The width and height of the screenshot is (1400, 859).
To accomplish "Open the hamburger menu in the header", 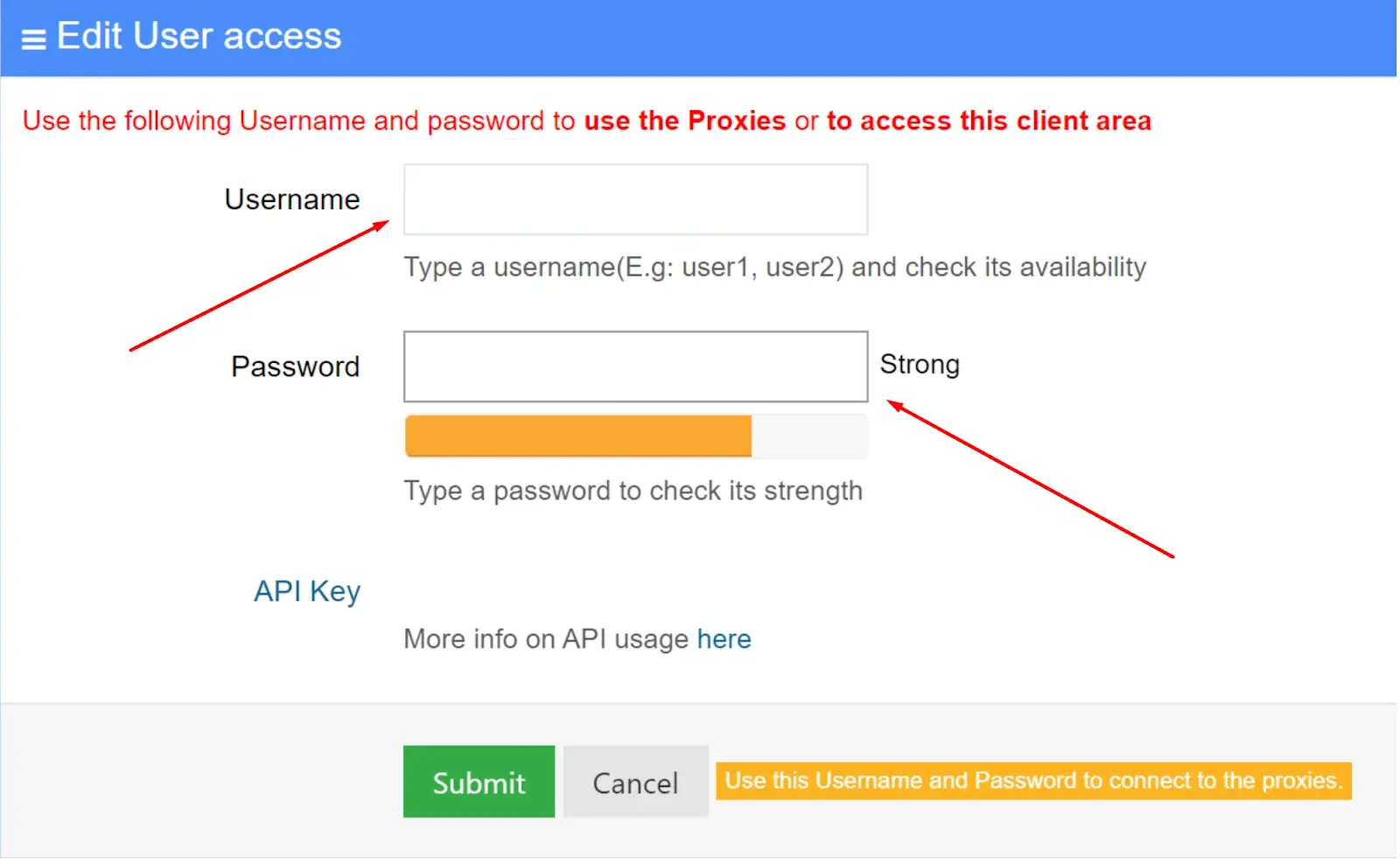I will click(x=33, y=39).
